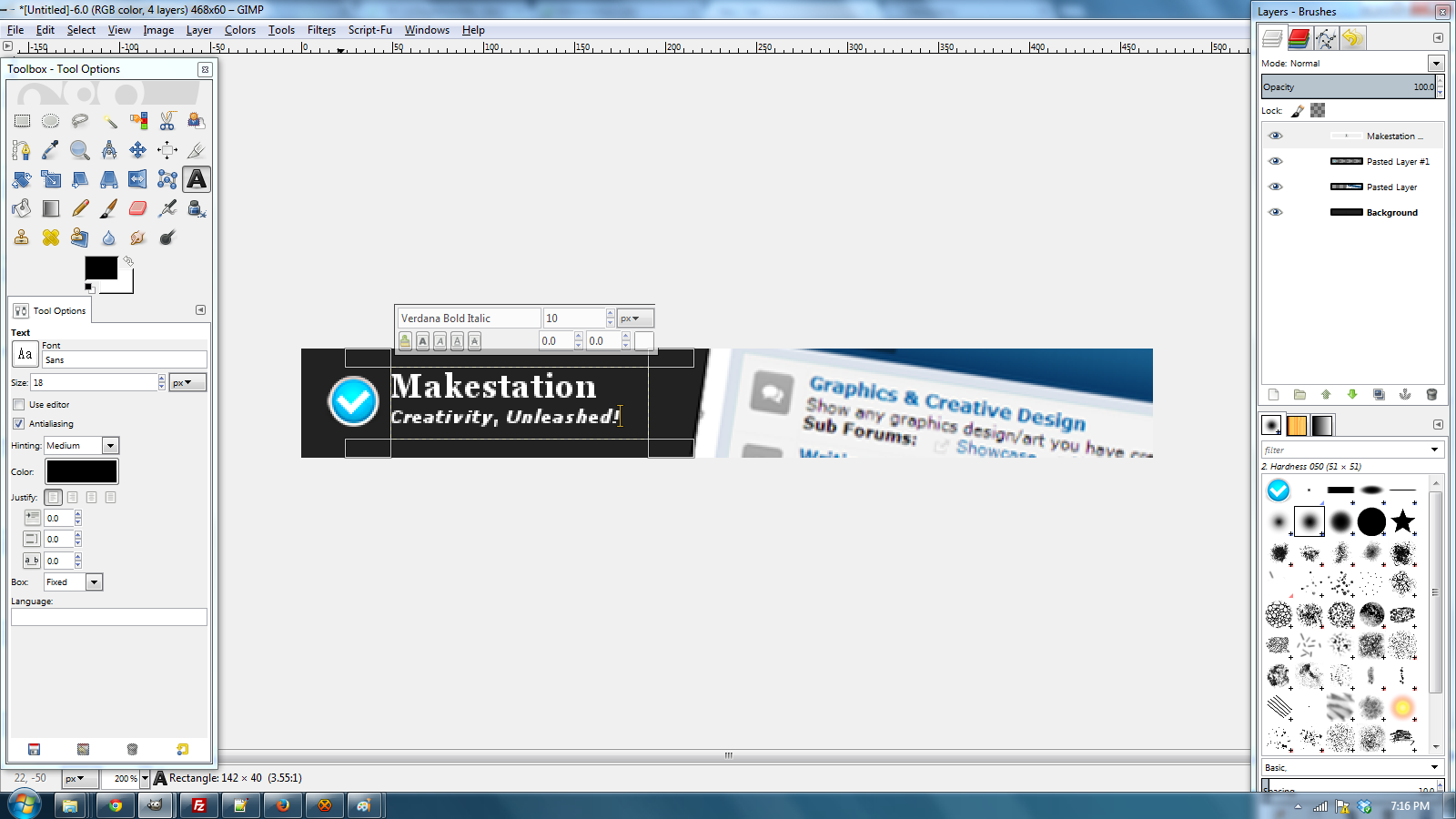Screen dimensions: 1456x819
Task: Adjust the layer Opacity slider
Action: coord(1349,86)
